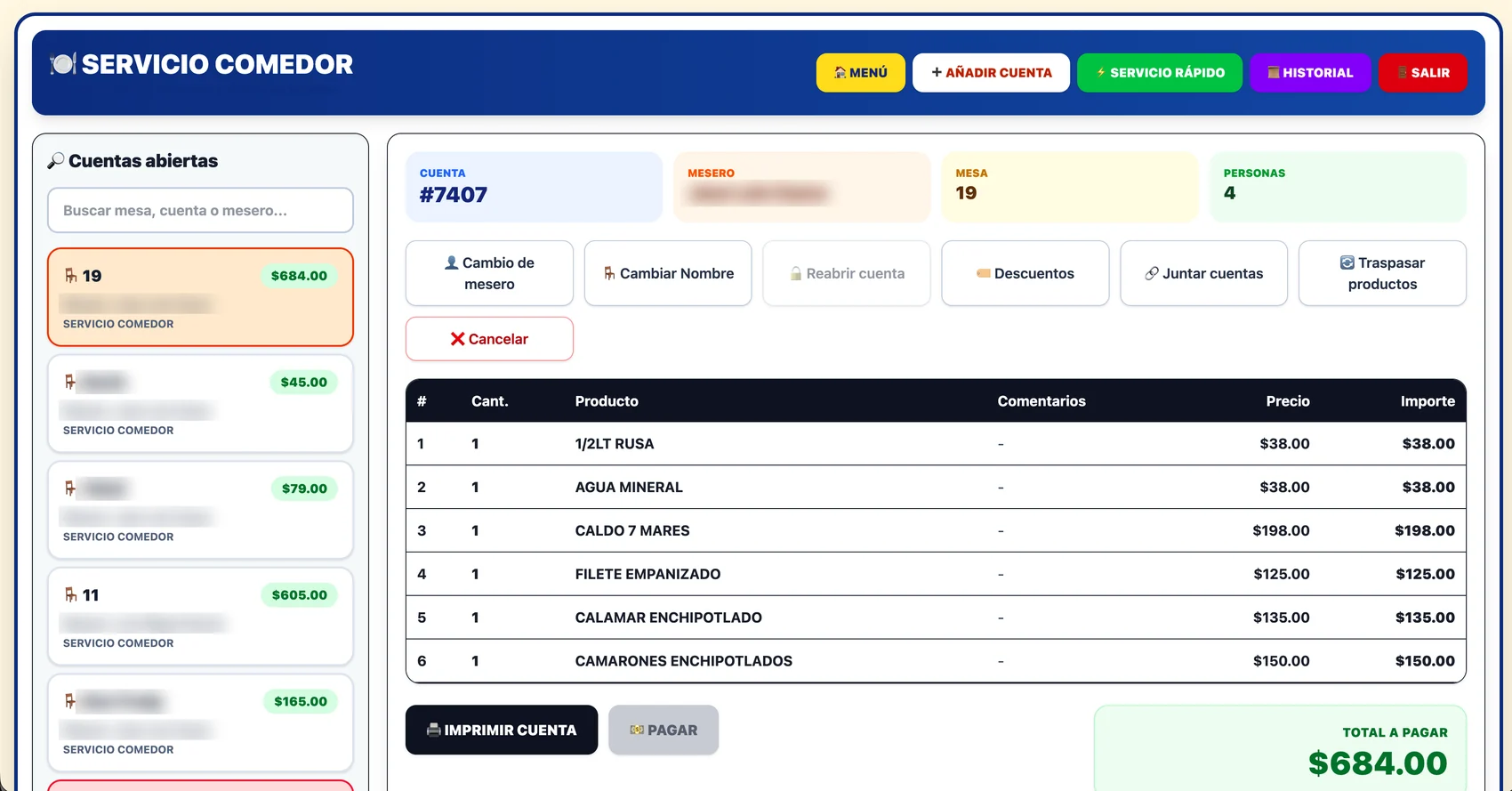Focus the Buscar mesa search field
This screenshot has height=791, width=1512.
[200, 210]
